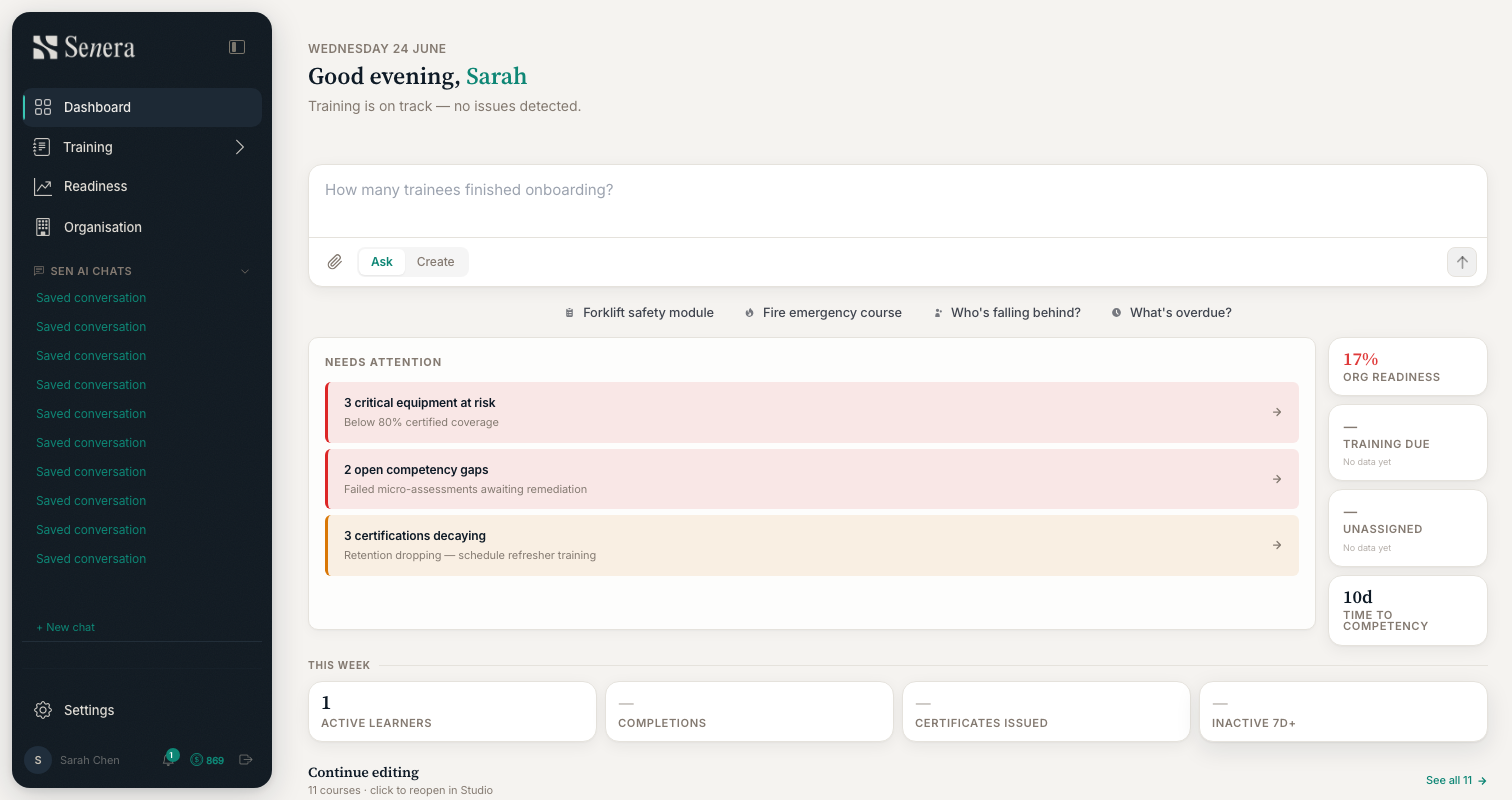This screenshot has height=800, width=1512.
Task: Click the send arrow button
Action: tap(1462, 262)
